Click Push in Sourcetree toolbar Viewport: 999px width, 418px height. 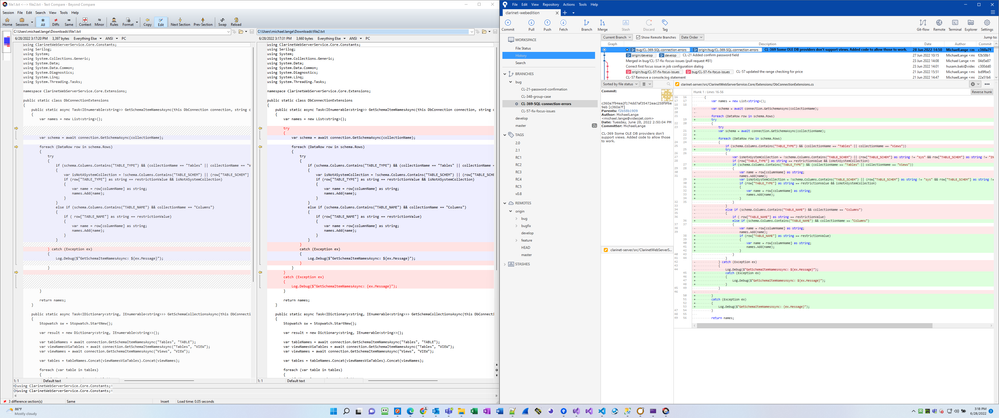pyautogui.click(x=547, y=25)
